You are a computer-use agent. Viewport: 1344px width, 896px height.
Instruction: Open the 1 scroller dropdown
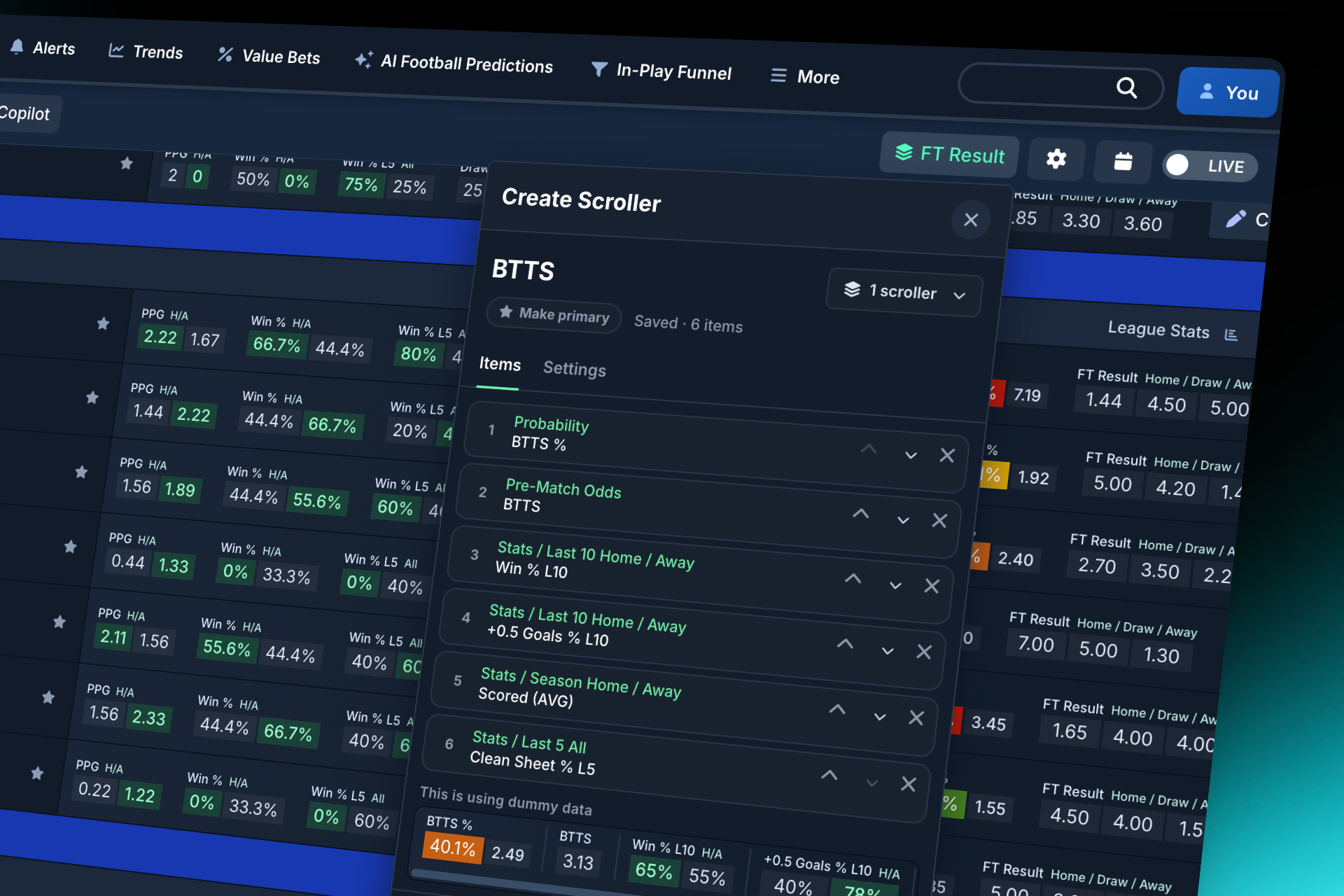click(x=904, y=291)
